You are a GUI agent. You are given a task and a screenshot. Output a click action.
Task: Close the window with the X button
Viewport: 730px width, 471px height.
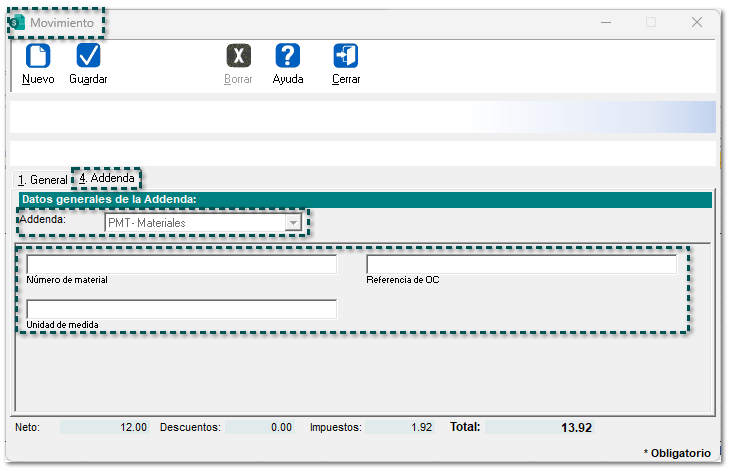coord(697,22)
